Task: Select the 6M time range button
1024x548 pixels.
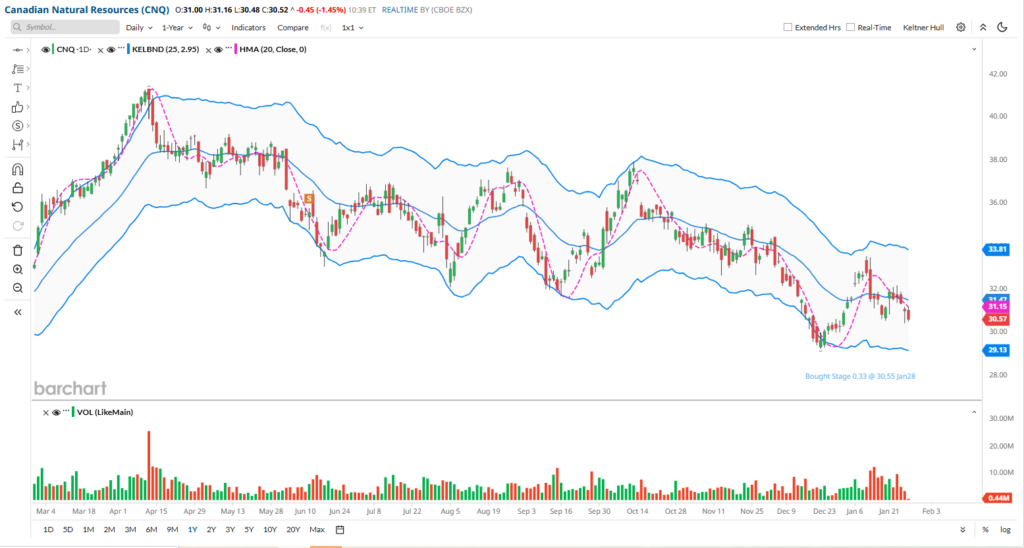Action: 151,529
